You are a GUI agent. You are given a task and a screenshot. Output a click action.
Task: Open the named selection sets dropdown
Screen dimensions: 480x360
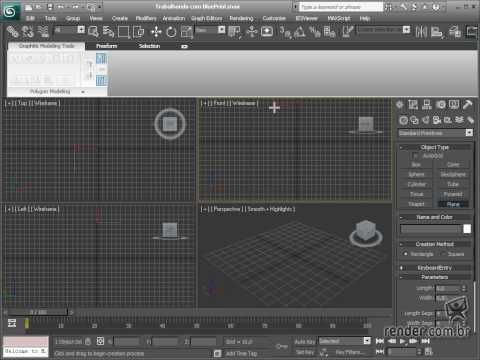coord(384,30)
